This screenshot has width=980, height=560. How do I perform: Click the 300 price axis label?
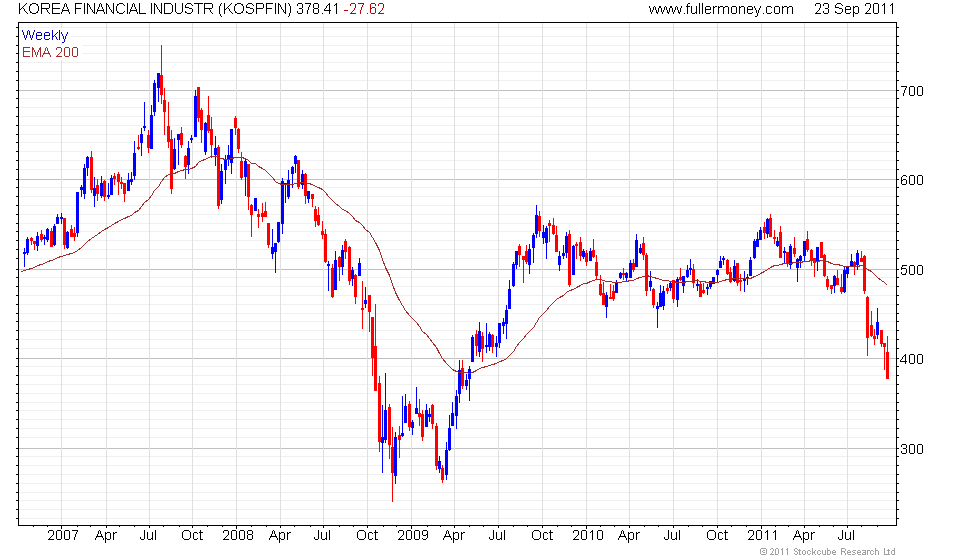pyautogui.click(x=912, y=449)
